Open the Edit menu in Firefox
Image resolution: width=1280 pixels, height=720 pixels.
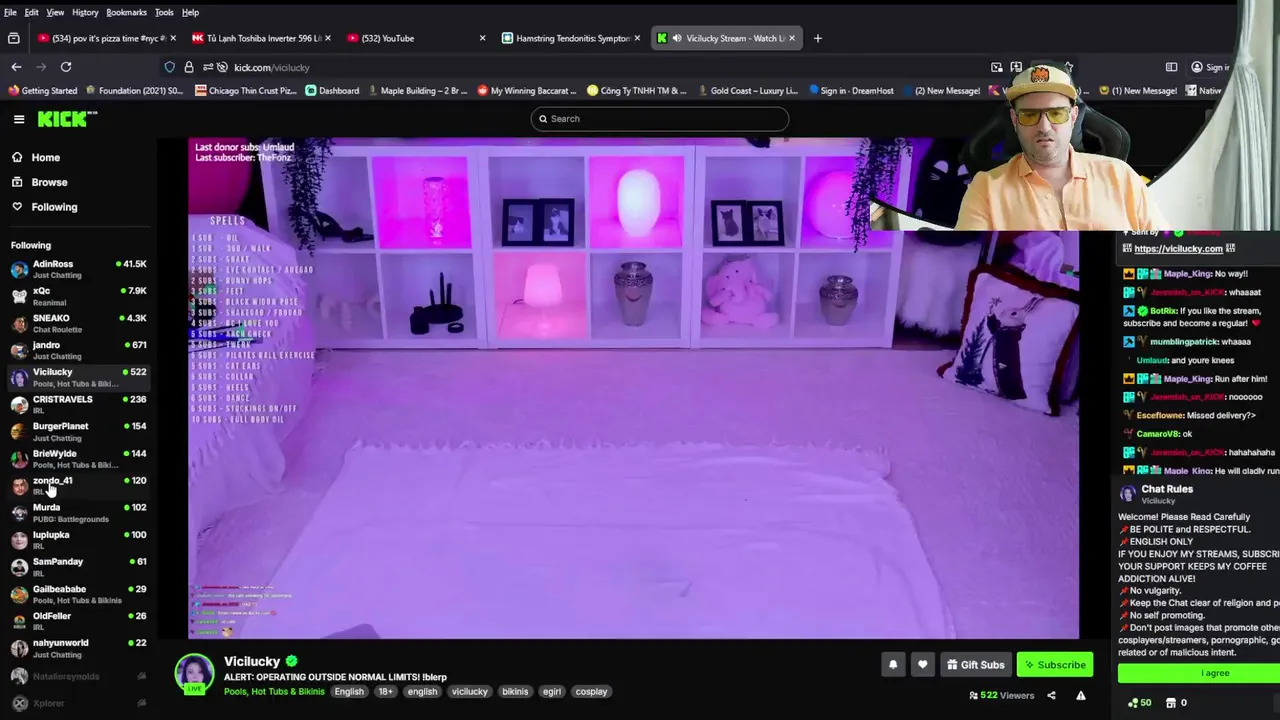[x=32, y=12]
